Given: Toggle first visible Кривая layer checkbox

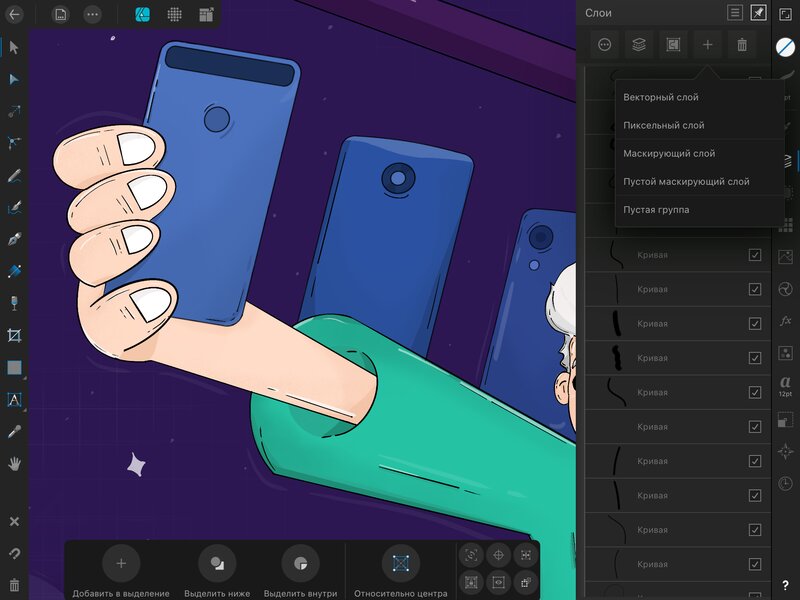Looking at the screenshot, I should 755,255.
